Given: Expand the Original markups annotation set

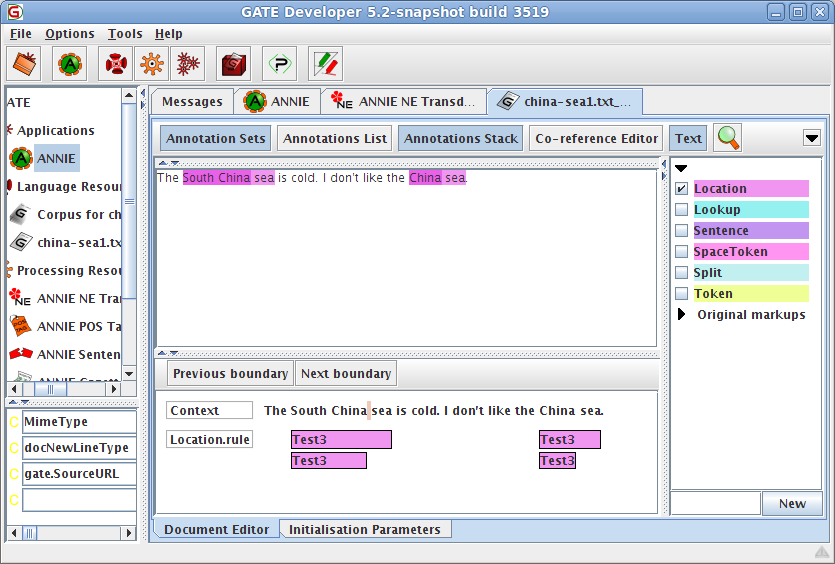Looking at the screenshot, I should tap(681, 314).
